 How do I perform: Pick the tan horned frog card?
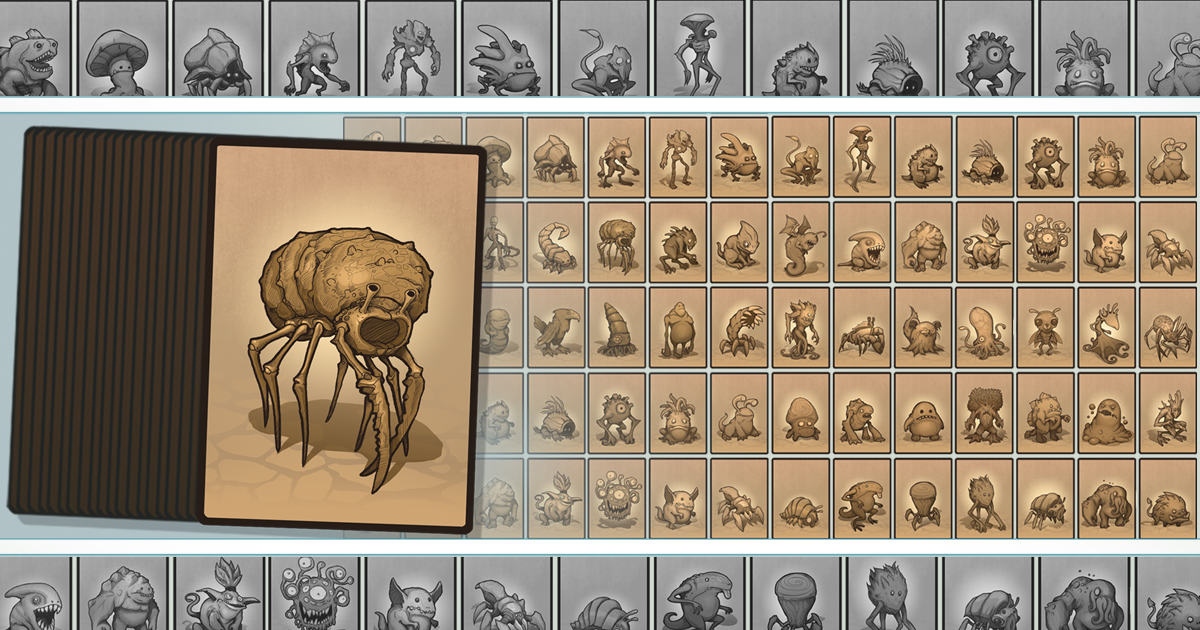740,156
